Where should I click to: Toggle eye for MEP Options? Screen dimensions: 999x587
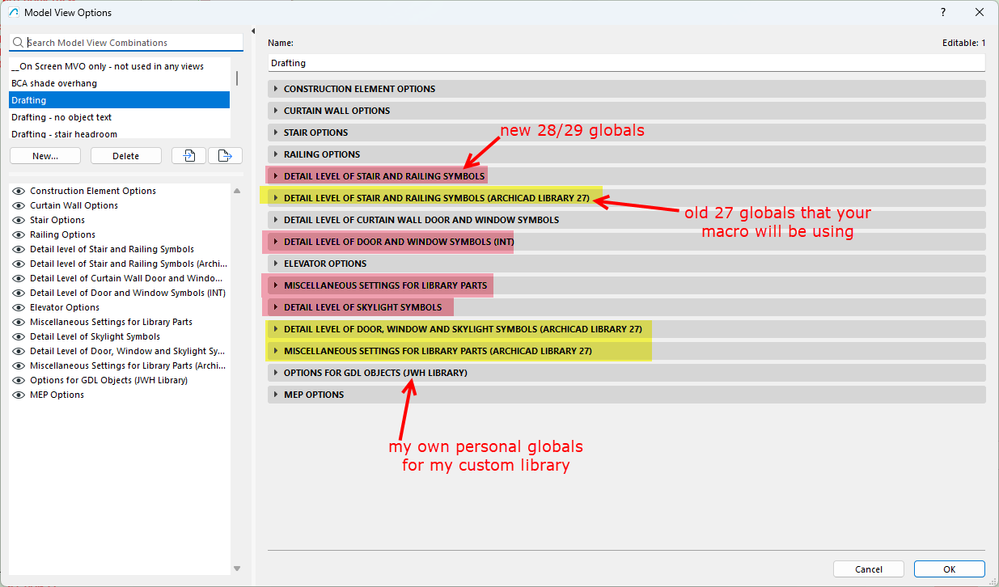18,395
